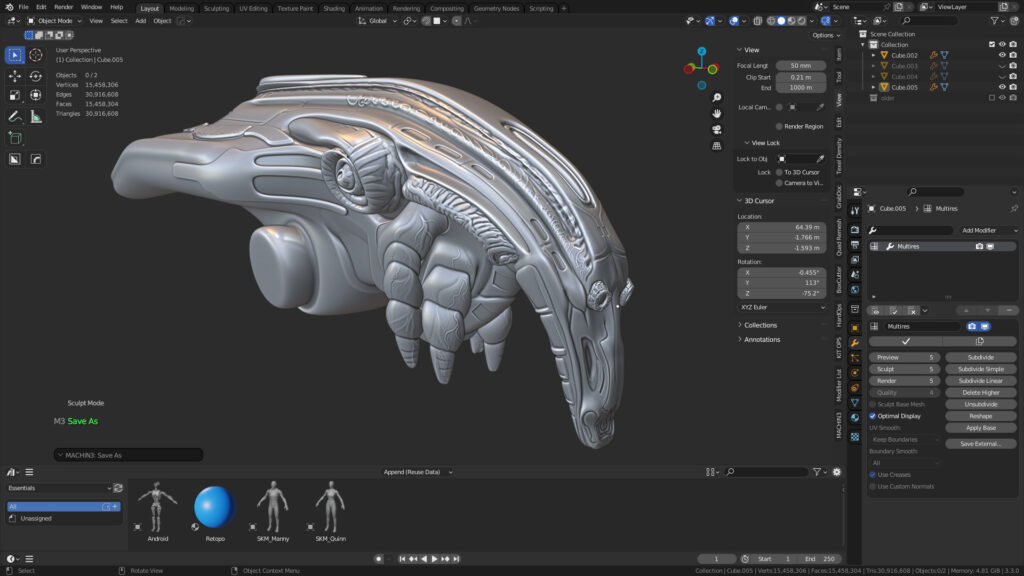Hide Cube.002 using its eye icon
The width and height of the screenshot is (1024, 576).
click(x=1002, y=55)
